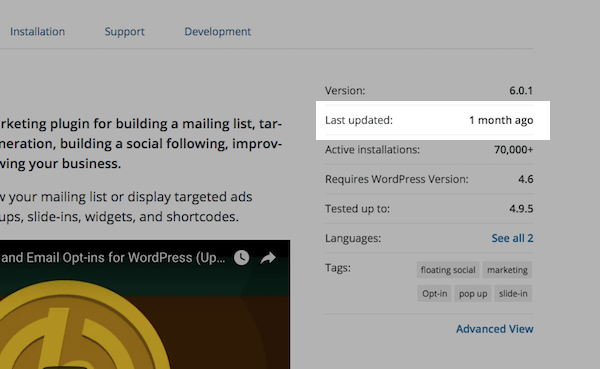Open the Installation tab
Image resolution: width=600 pixels, height=369 pixels.
38,31
